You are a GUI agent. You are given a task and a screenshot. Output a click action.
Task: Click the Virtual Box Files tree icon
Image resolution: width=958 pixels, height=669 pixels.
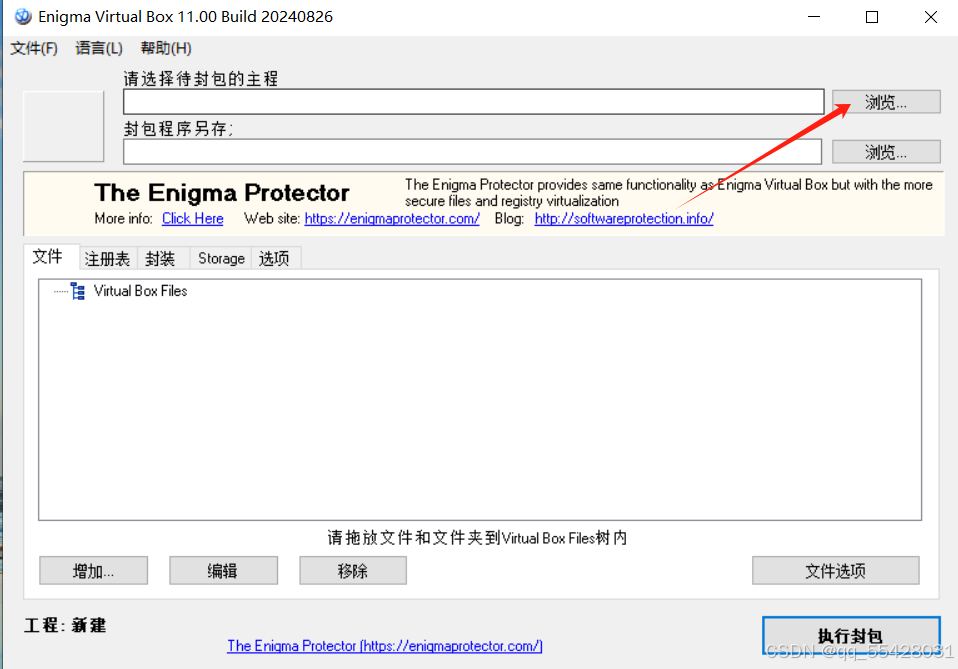coord(78,291)
